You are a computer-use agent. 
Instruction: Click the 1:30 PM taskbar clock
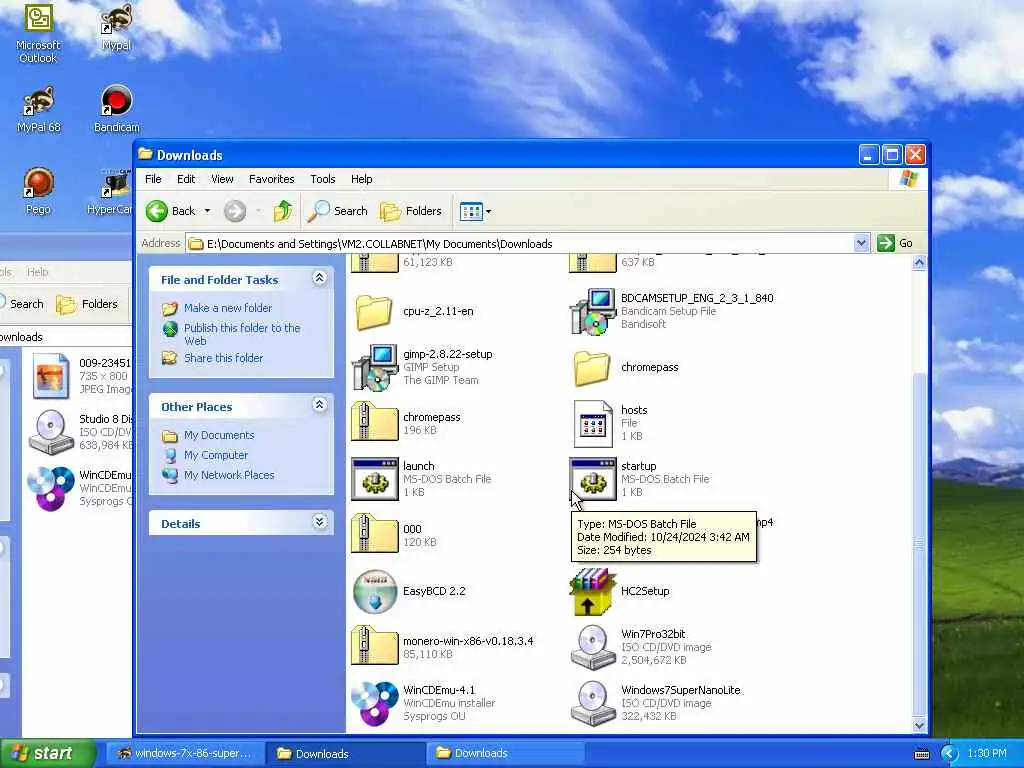(x=987, y=753)
